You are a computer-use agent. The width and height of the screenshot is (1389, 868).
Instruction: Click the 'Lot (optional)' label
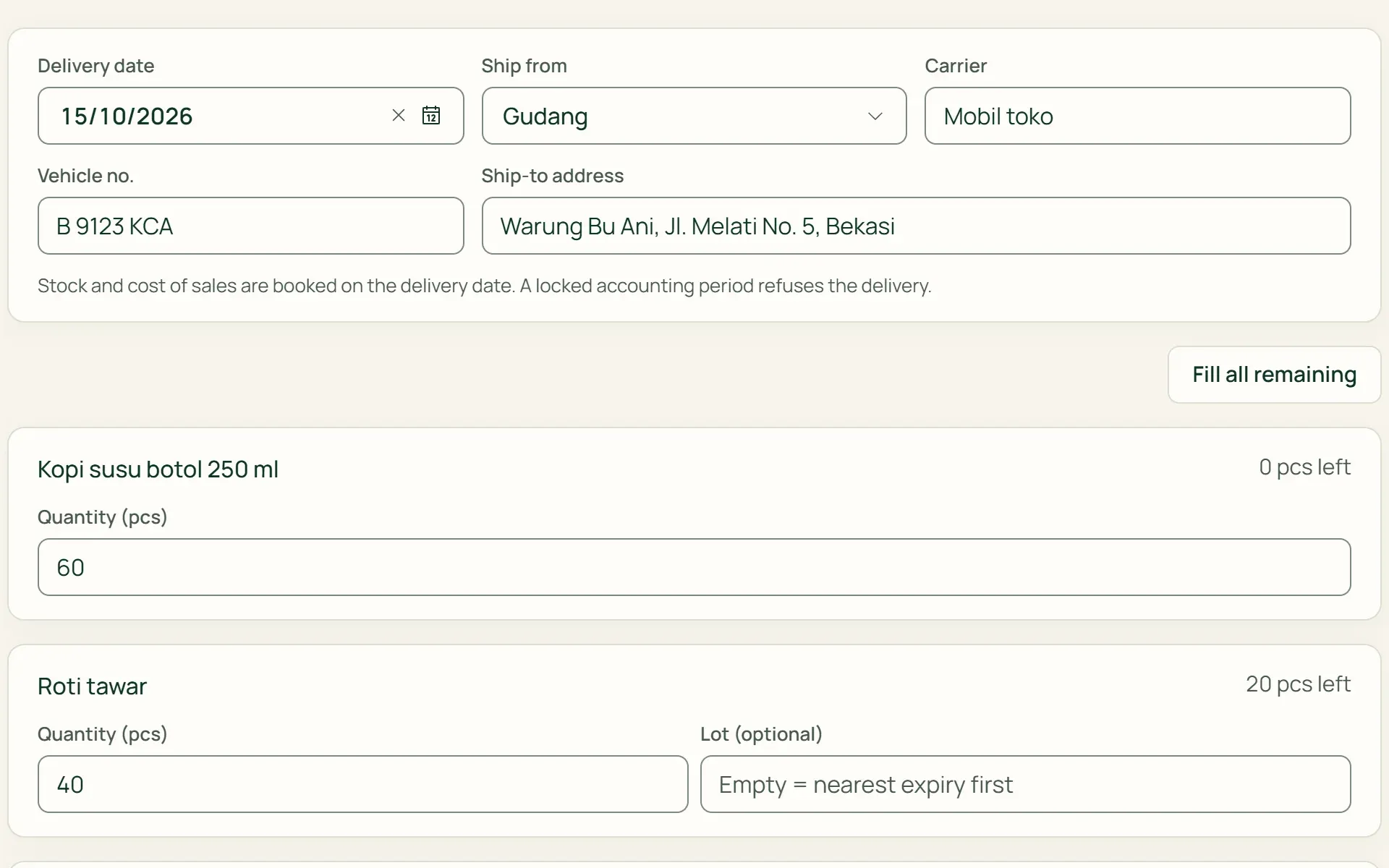point(761,734)
